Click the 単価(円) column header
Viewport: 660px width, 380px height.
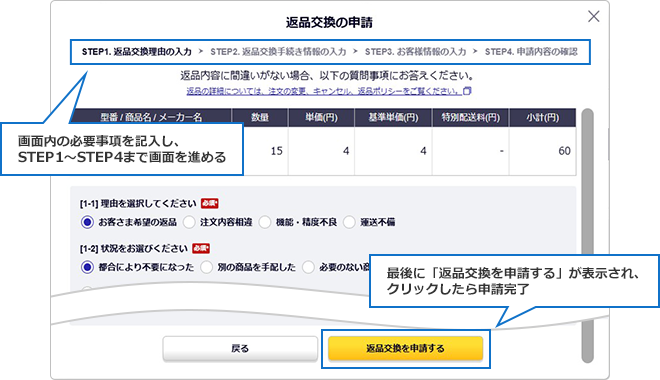coord(322,117)
